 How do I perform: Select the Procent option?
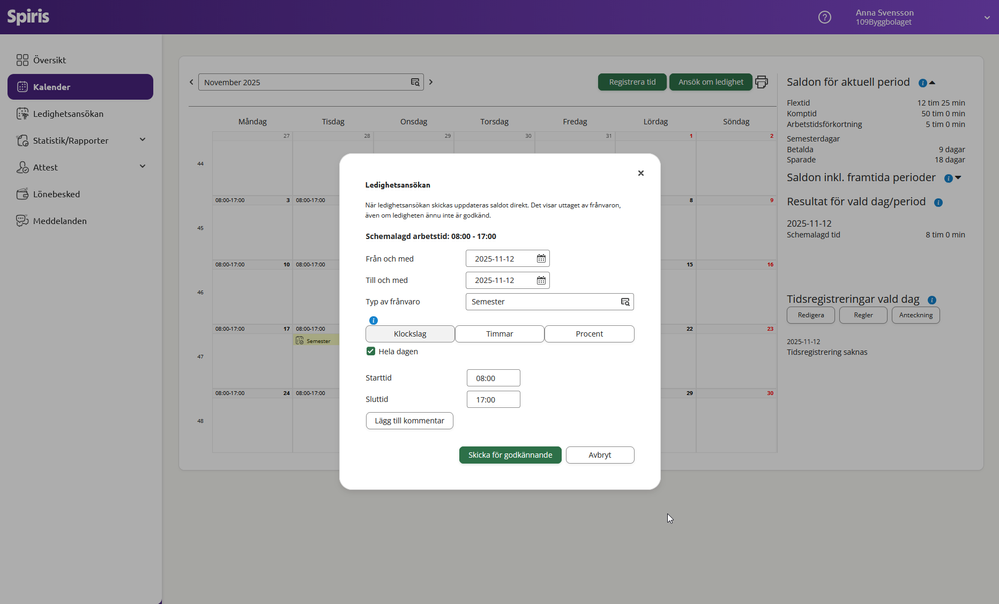click(589, 334)
